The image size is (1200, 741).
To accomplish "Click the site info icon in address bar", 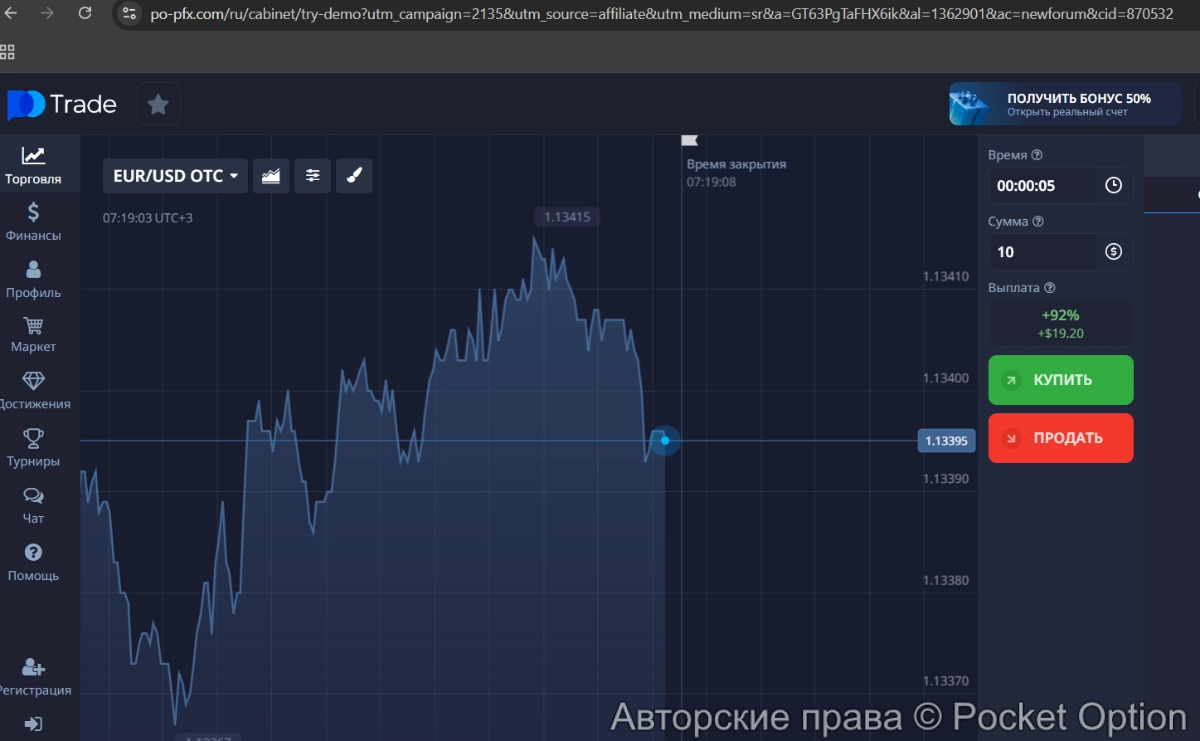I will click(129, 13).
